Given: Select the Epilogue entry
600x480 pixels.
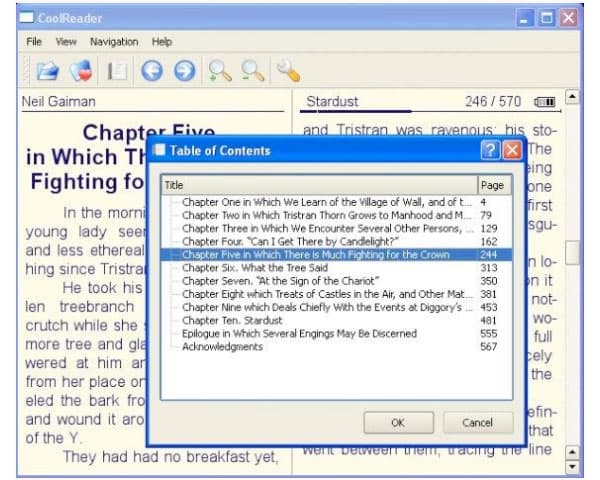Looking at the screenshot, I should 336,333.
